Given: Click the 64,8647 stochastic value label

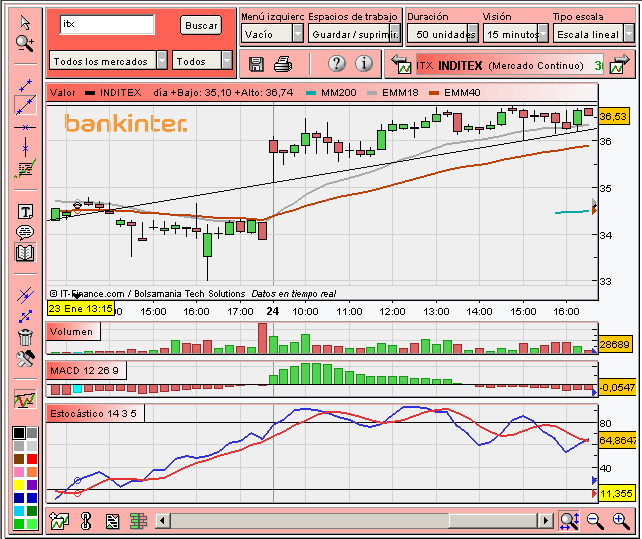Looking at the screenshot, I should [617, 440].
